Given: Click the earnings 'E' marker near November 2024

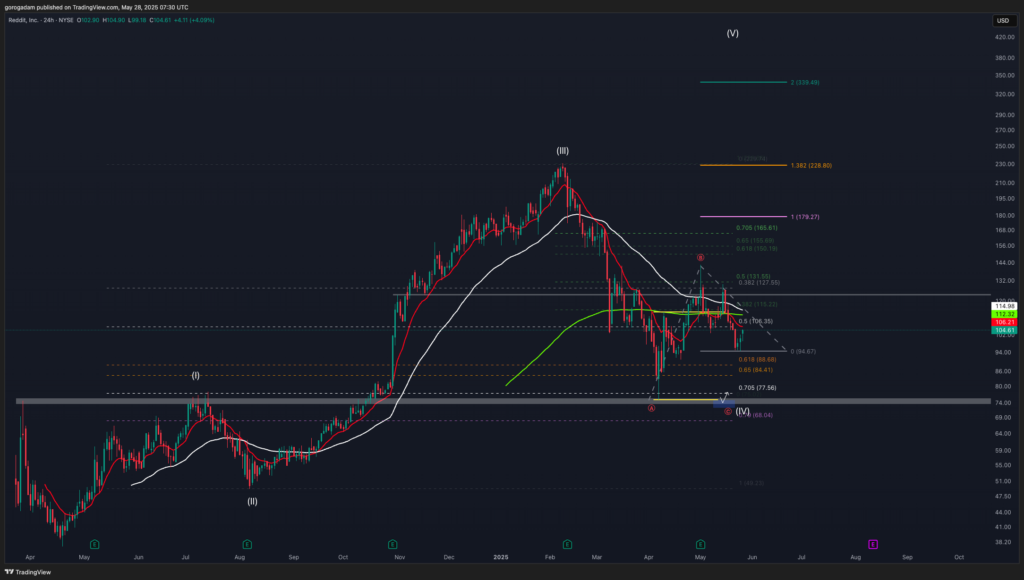Looking at the screenshot, I should pyautogui.click(x=392, y=544).
